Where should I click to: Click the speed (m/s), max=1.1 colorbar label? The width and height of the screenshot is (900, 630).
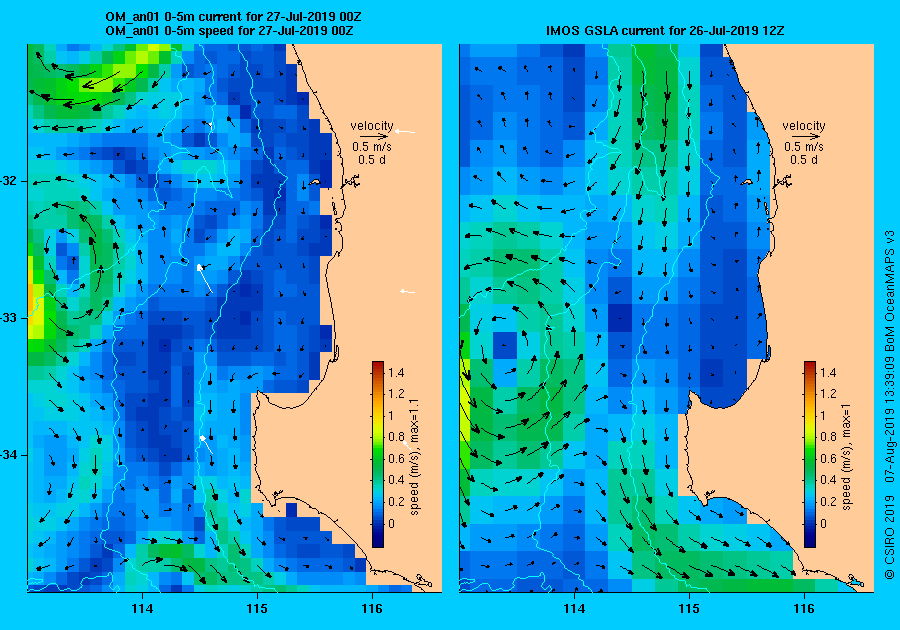(x=414, y=457)
